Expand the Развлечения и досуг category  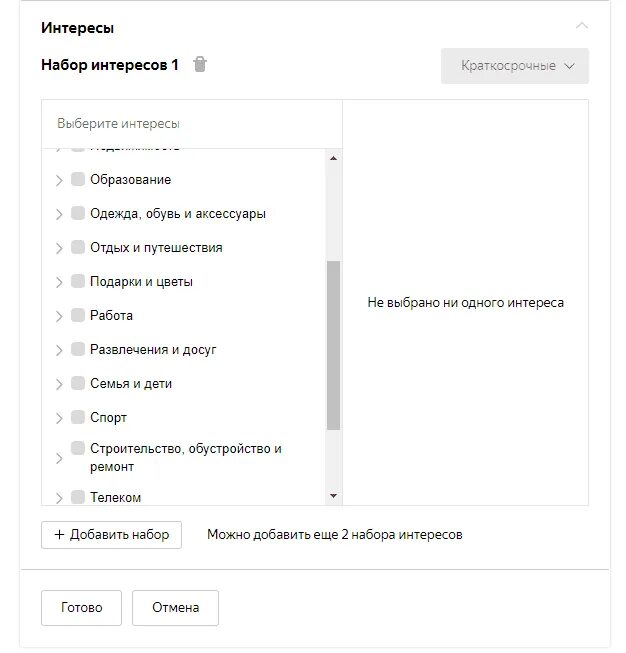[59, 350]
